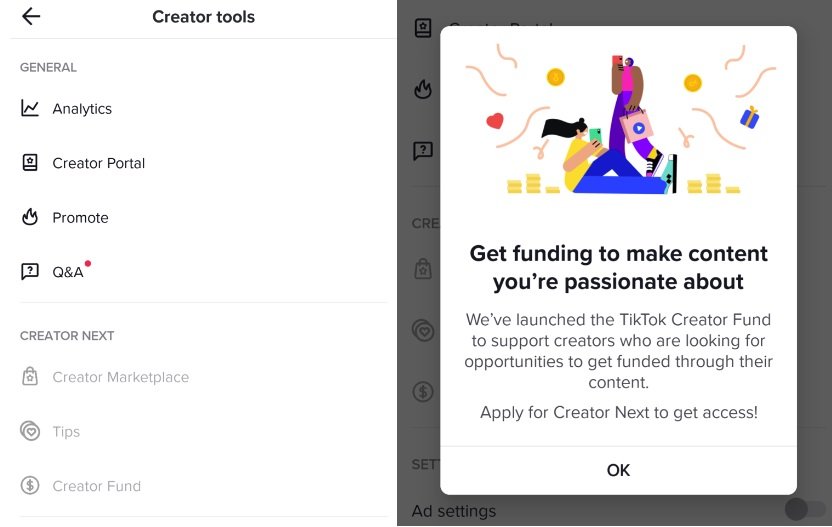Select the Promote menu entry
This screenshot has width=832, height=527.
204,217
